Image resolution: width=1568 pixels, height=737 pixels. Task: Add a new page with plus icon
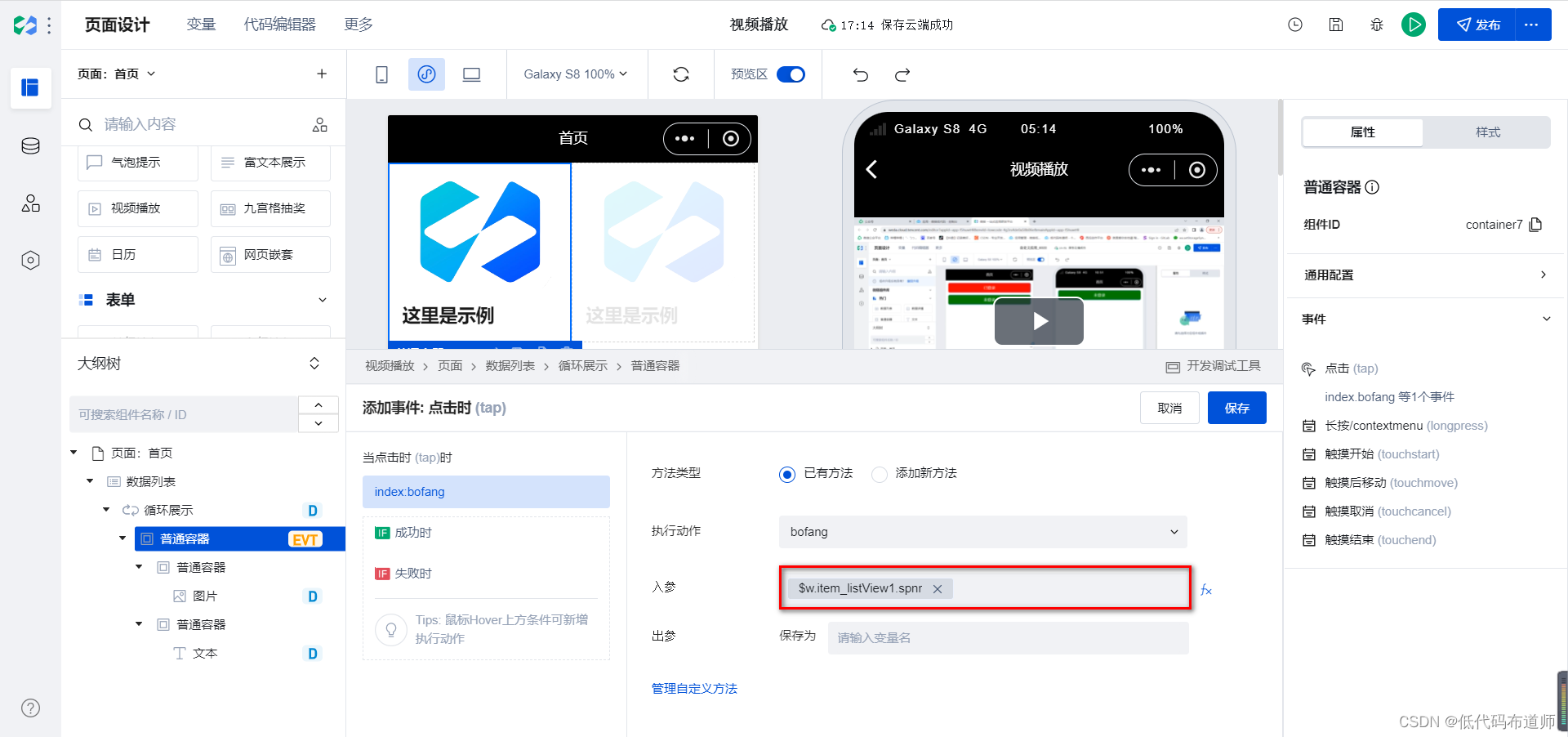pos(322,74)
